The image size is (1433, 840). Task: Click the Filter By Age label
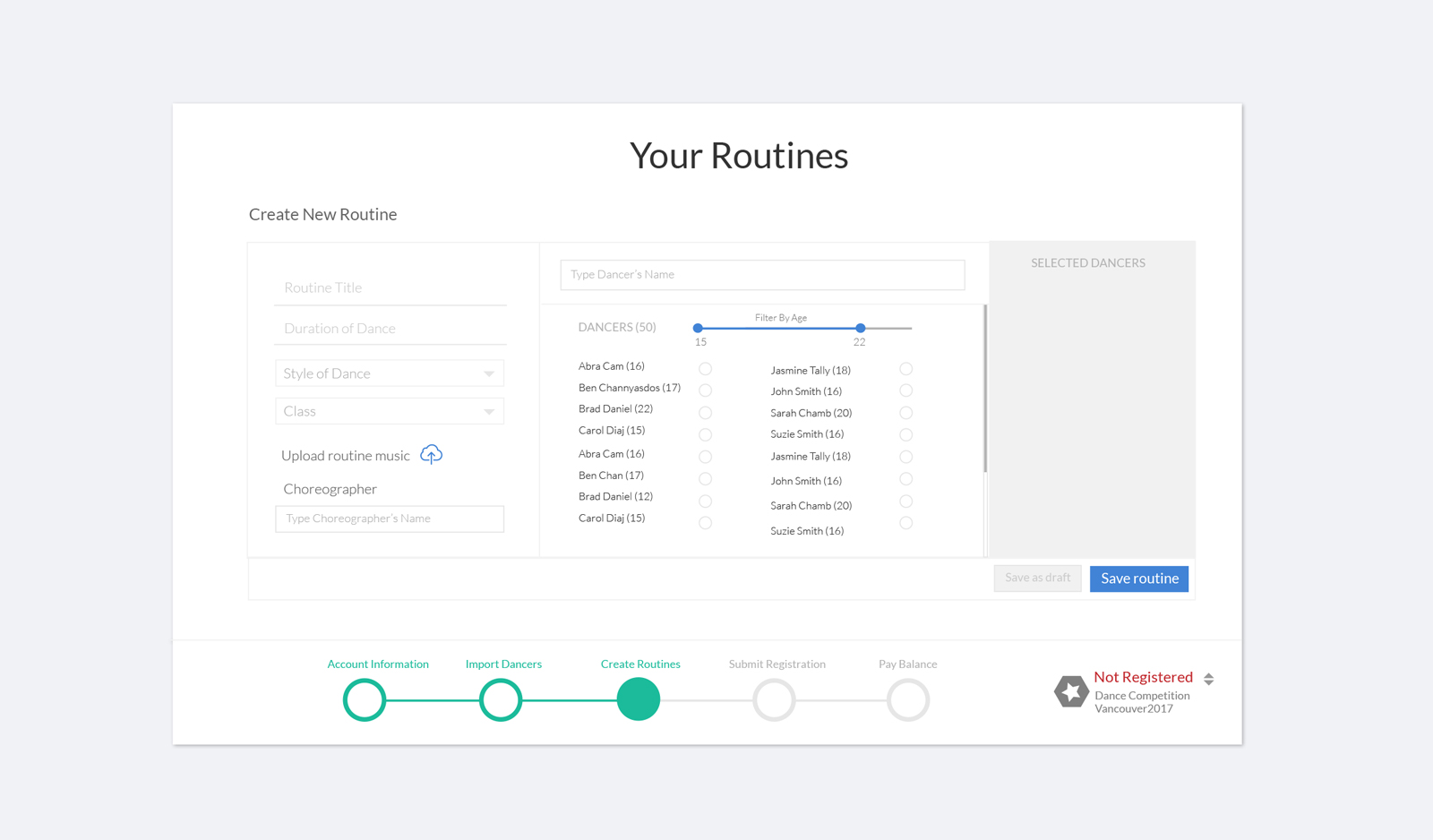click(x=781, y=318)
